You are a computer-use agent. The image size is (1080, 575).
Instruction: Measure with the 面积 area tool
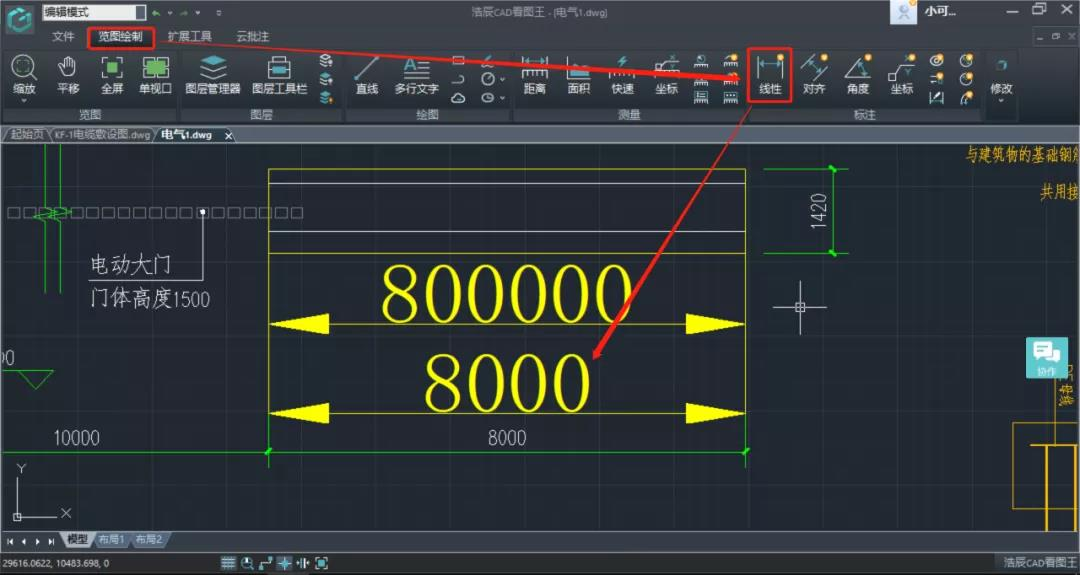click(579, 74)
